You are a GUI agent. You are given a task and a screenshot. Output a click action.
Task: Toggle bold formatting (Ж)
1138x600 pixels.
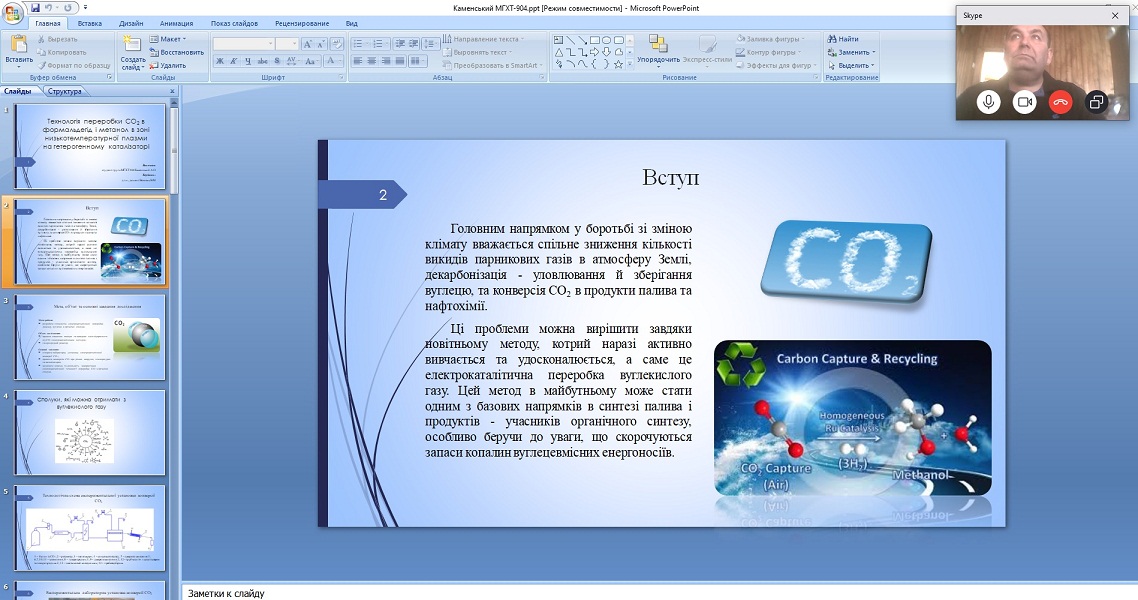tap(220, 61)
